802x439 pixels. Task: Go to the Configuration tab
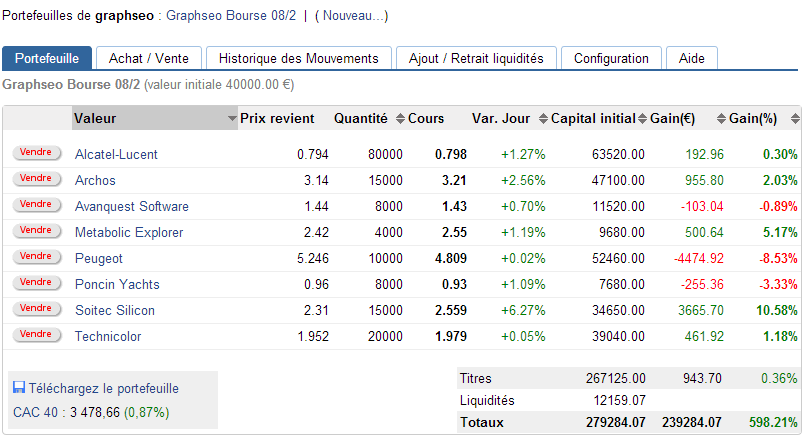pyautogui.click(x=611, y=58)
